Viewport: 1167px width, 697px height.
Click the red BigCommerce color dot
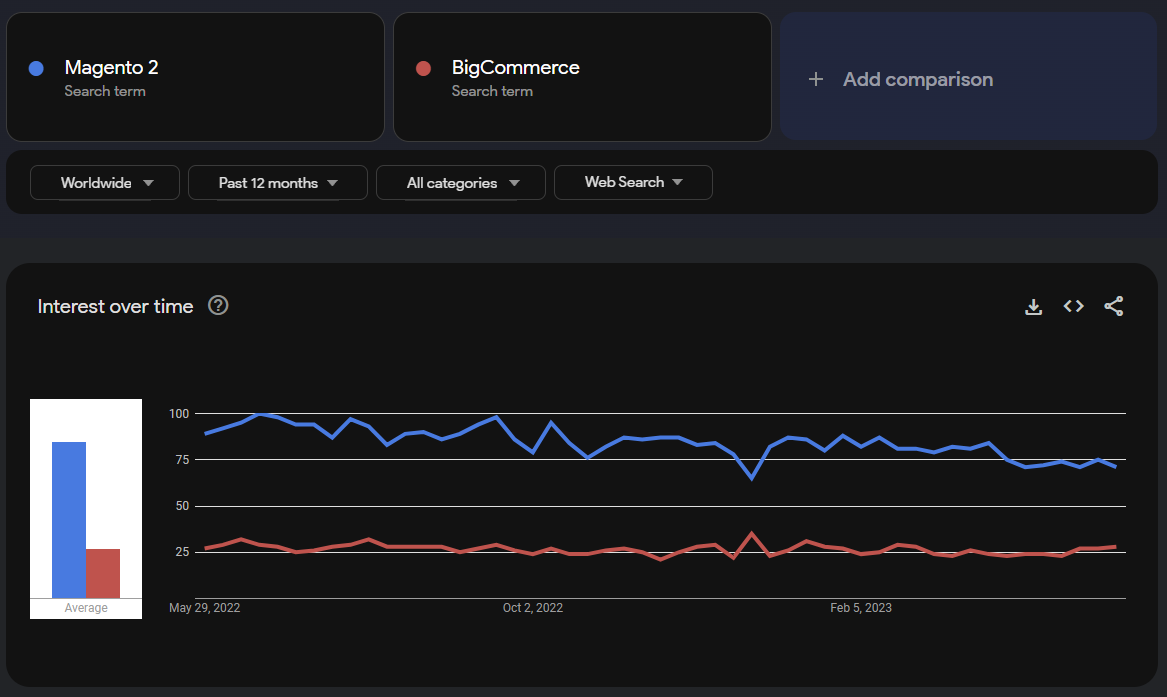tap(423, 68)
